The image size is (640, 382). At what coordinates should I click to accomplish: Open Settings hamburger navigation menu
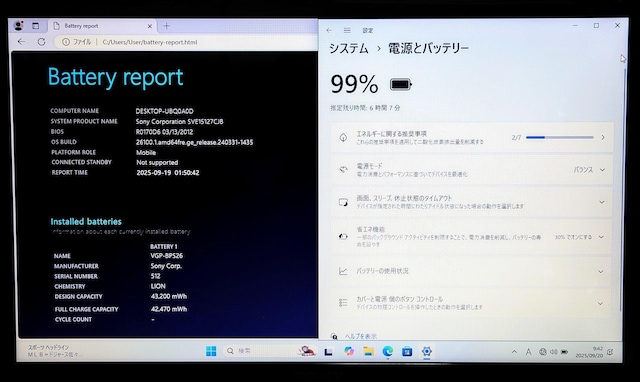(347, 30)
